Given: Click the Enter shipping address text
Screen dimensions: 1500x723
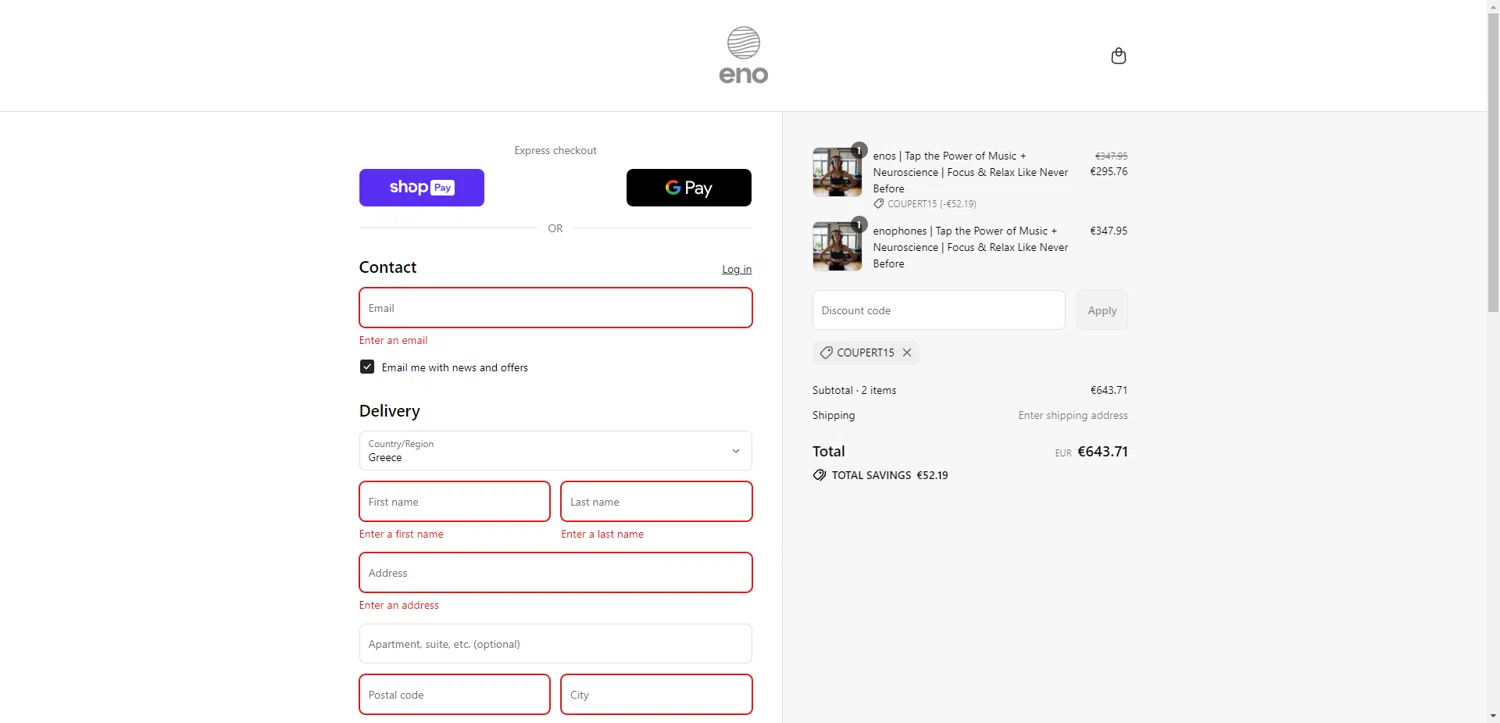Looking at the screenshot, I should [1073, 415].
